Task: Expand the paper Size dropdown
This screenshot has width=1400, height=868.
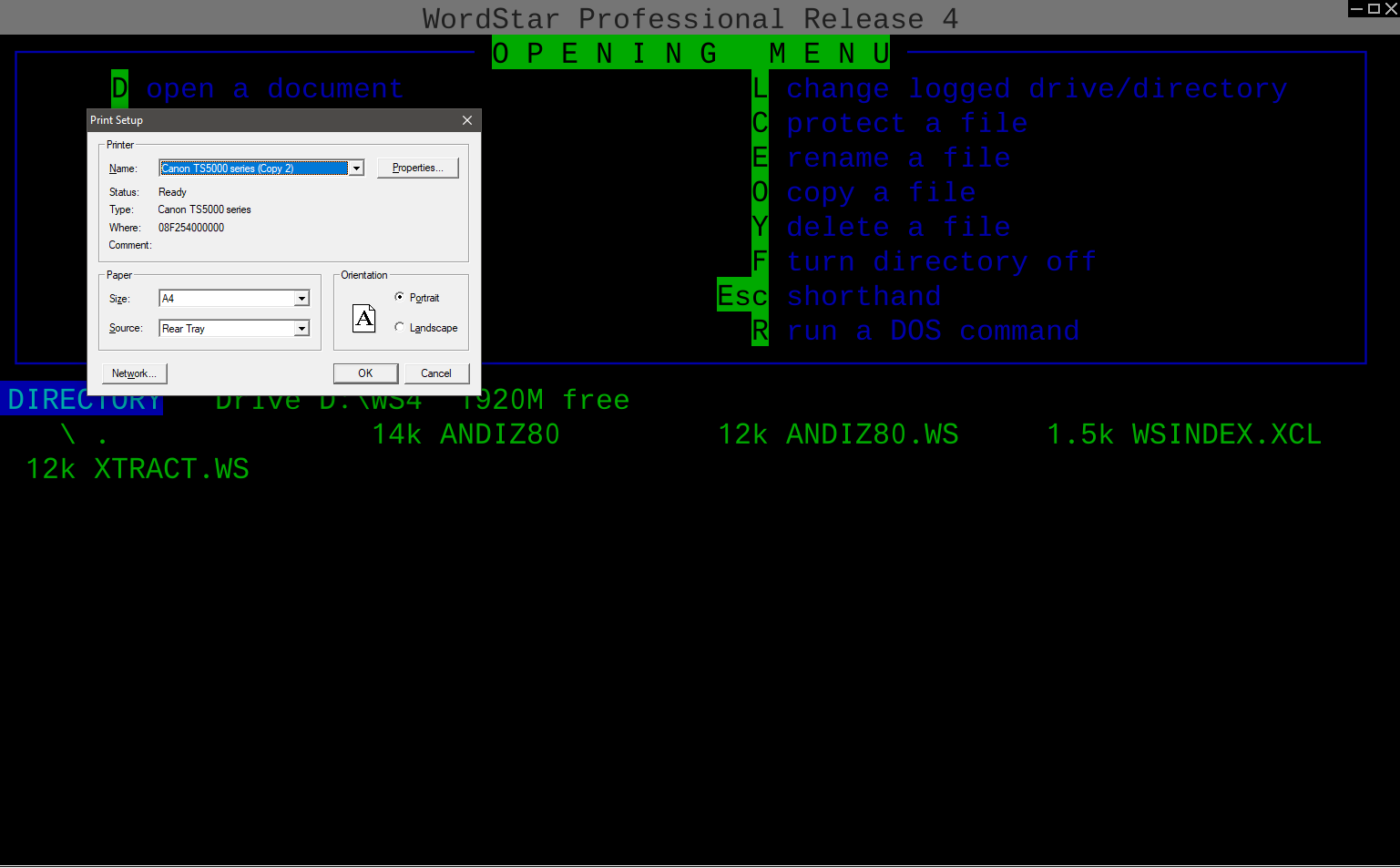Action: coord(301,299)
